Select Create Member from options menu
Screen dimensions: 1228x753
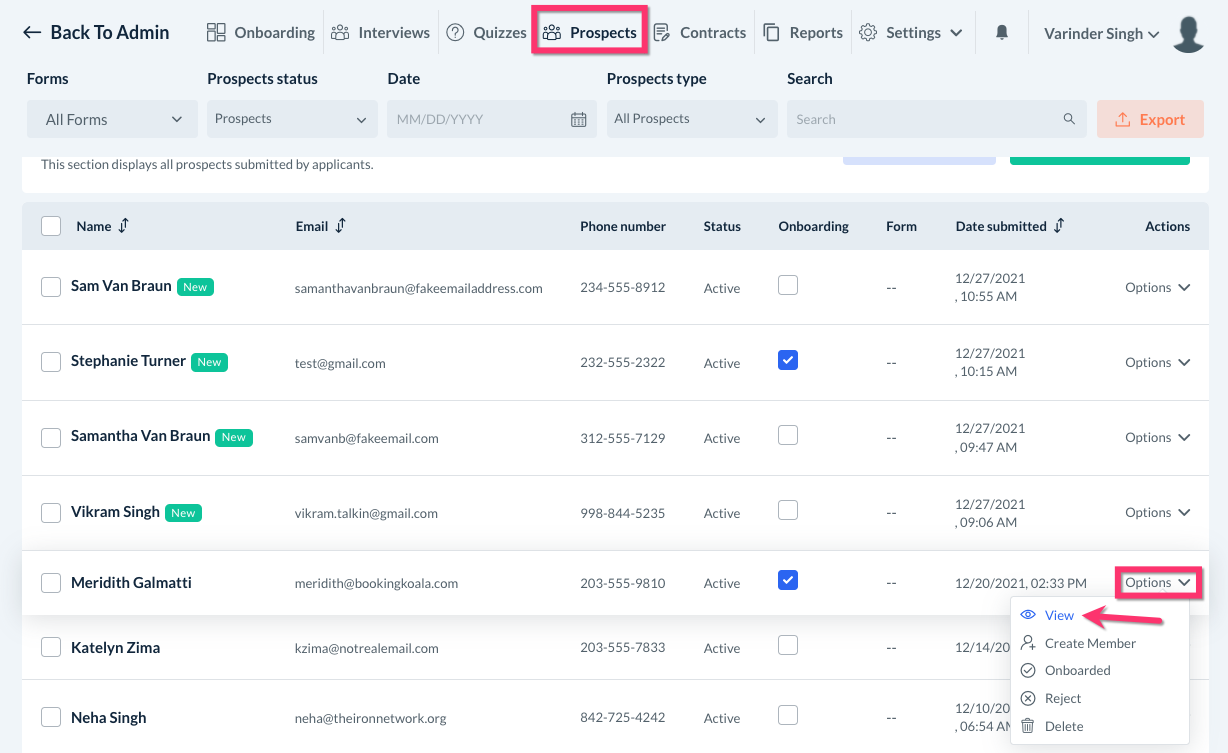(x=1090, y=643)
